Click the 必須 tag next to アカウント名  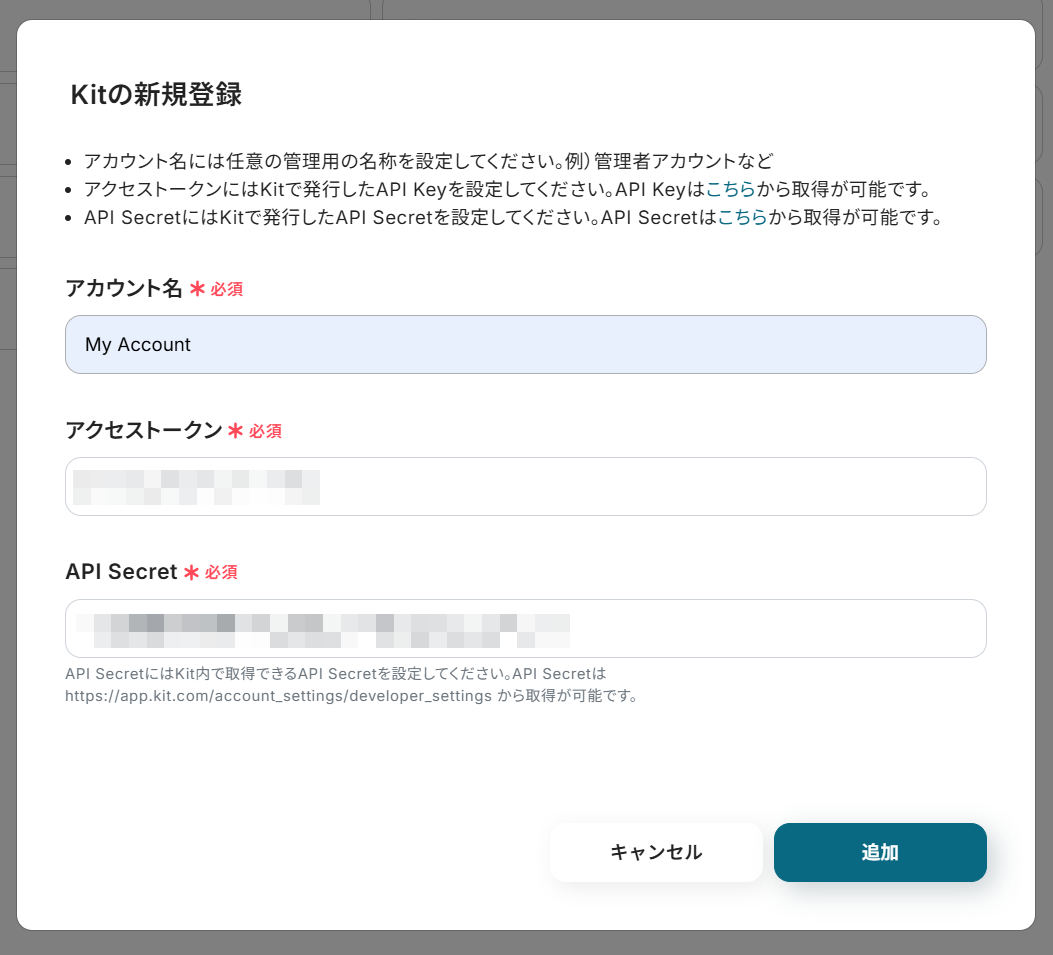[226, 290]
